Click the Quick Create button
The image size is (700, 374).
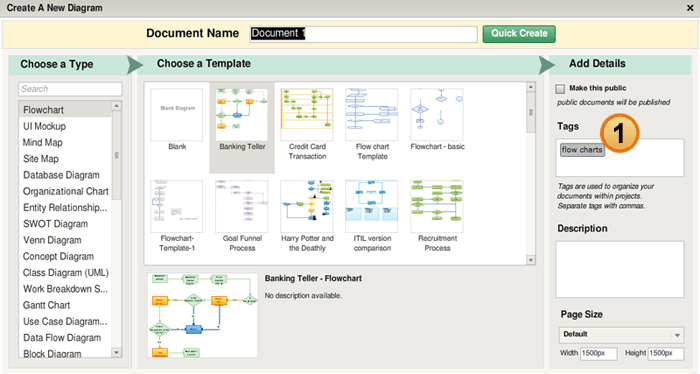[519, 34]
